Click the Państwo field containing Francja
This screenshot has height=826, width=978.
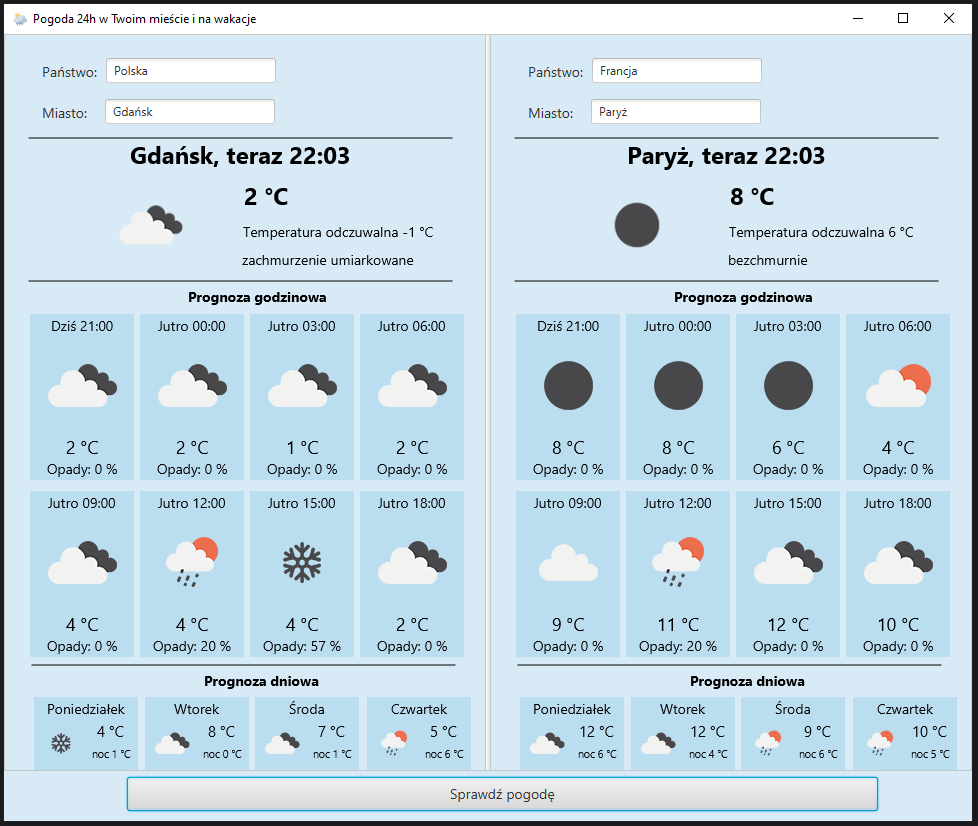(676, 71)
